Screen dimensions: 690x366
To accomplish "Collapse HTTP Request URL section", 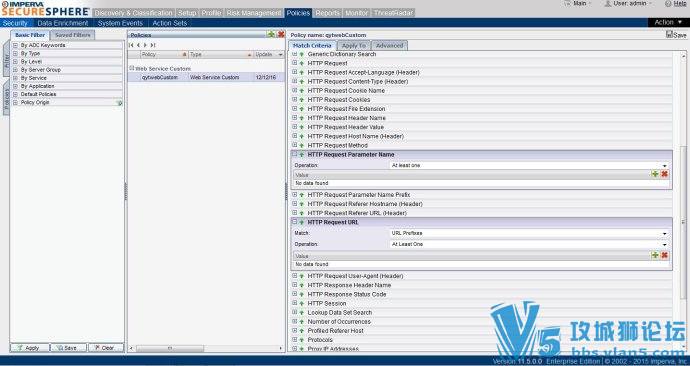I will coord(295,222).
